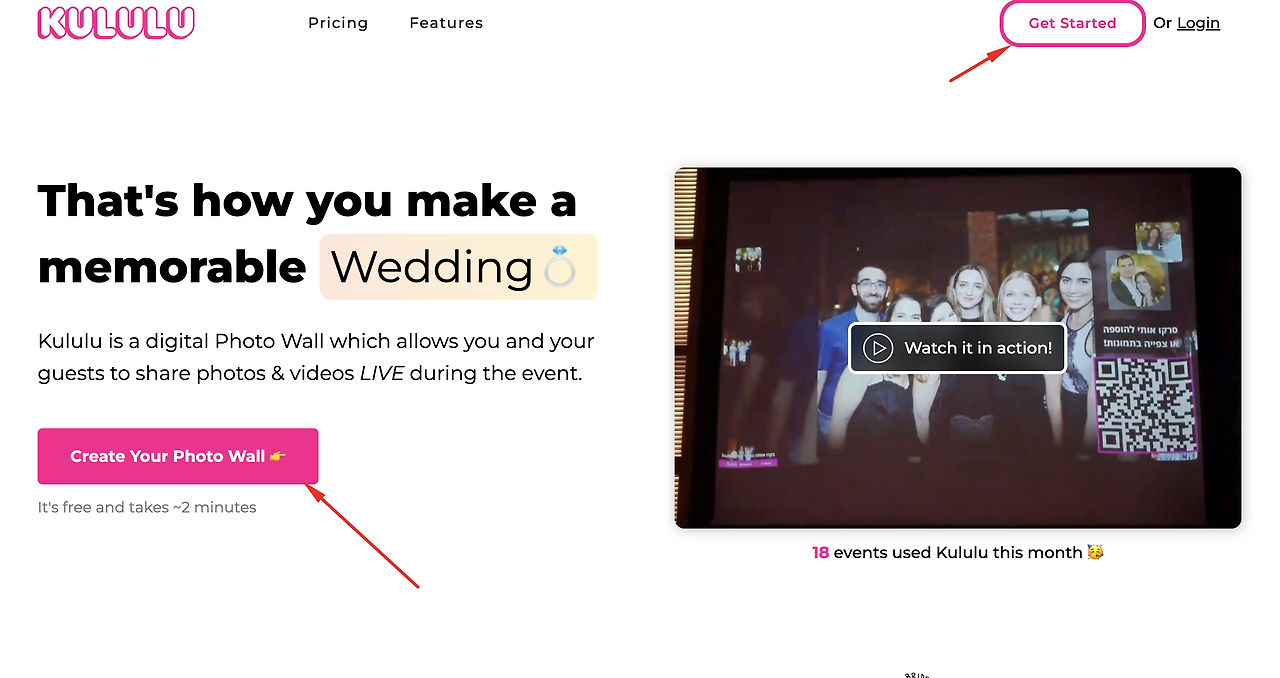Click the "18 events used Kululu this month" text
Image resolution: width=1280 pixels, height=678 pixels.
pos(947,552)
